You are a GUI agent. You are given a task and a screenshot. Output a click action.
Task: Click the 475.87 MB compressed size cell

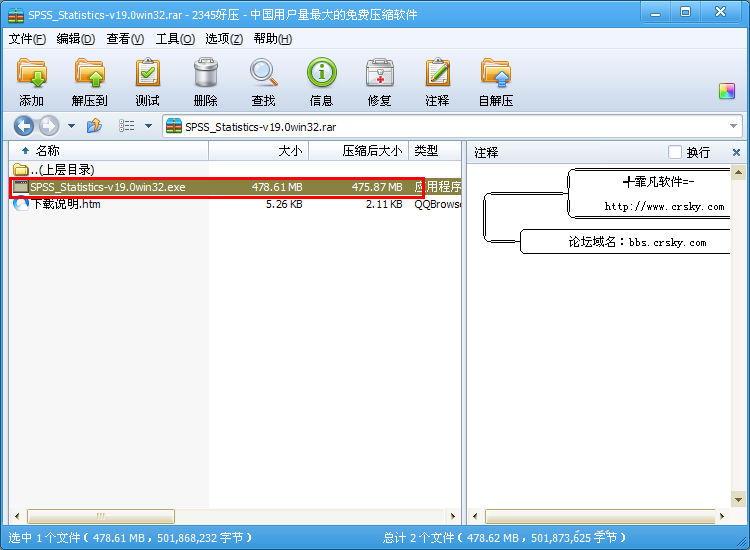pos(377,187)
